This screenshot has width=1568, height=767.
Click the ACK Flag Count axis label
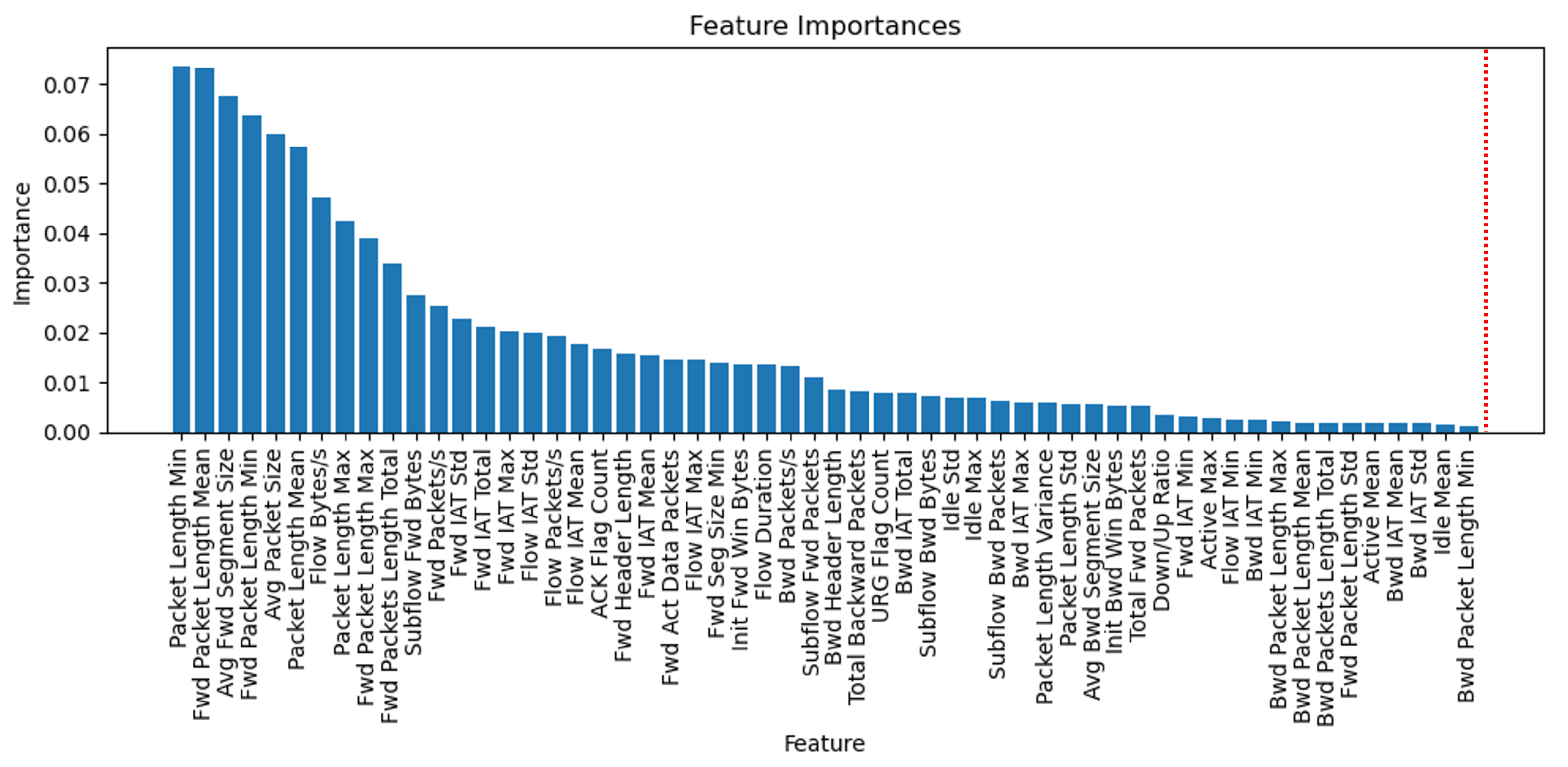coord(600,533)
